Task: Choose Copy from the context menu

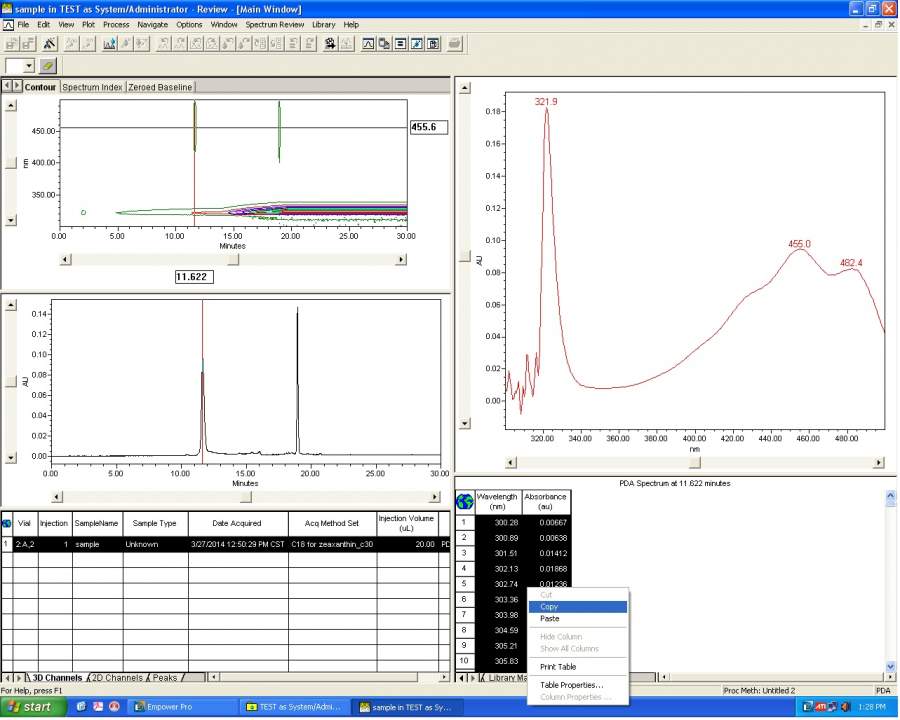Action: coord(549,607)
